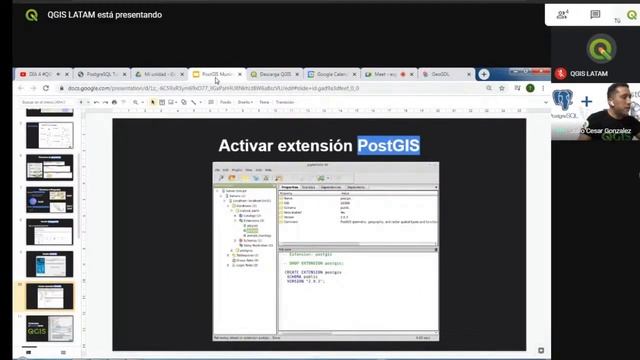The width and height of the screenshot is (640, 360).
Task: Select the QGIS logo slide thumbnail
Action: (50, 329)
